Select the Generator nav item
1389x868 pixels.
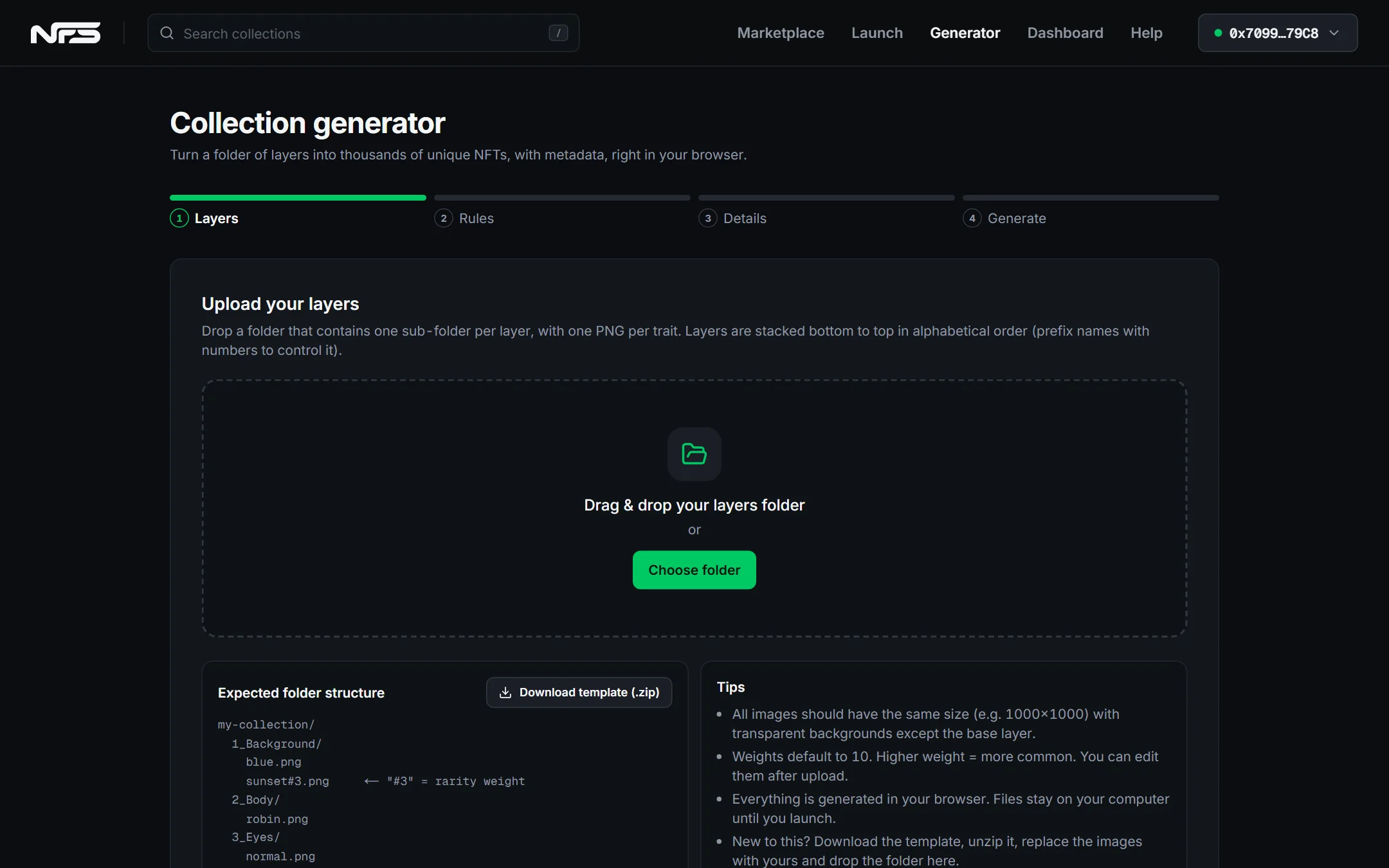pos(965,33)
